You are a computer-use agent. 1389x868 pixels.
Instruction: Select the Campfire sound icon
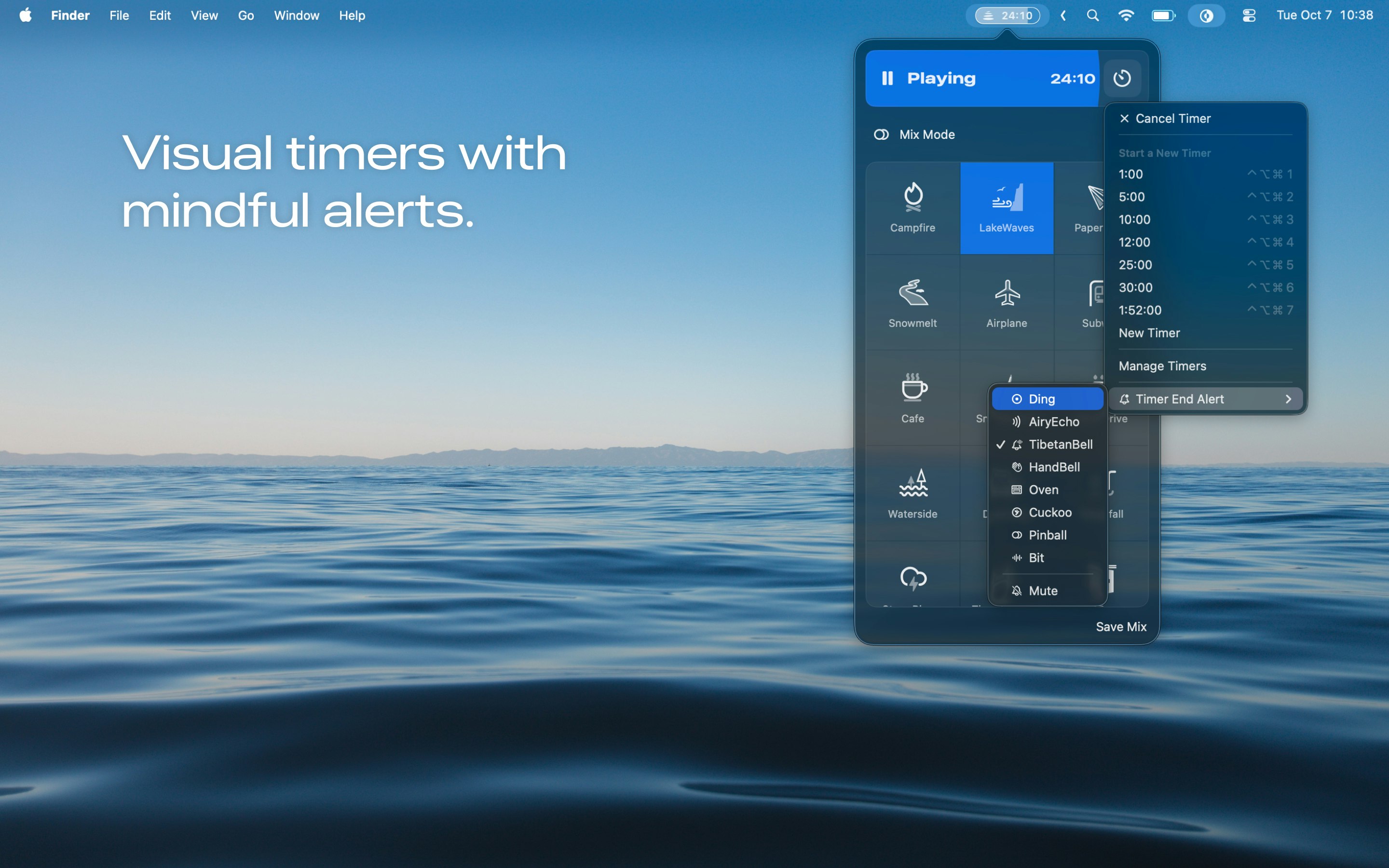912,197
